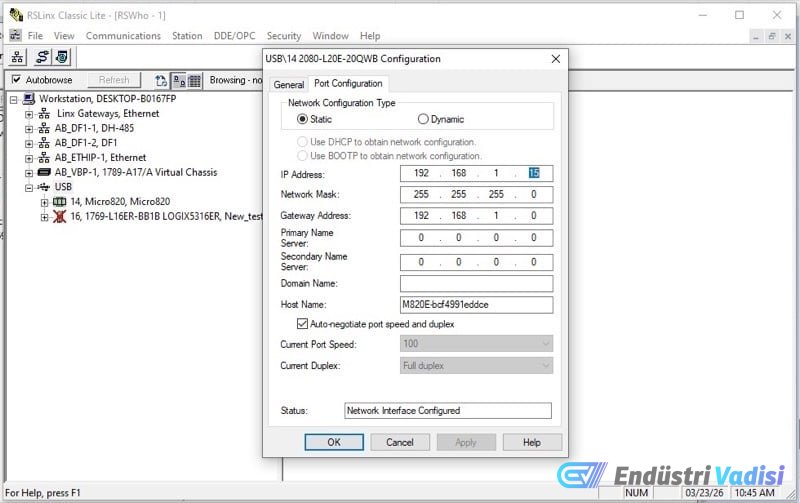Viewport: 800px width, 503px height.
Task: Switch to details list view in RSWho
Action: pos(194,81)
